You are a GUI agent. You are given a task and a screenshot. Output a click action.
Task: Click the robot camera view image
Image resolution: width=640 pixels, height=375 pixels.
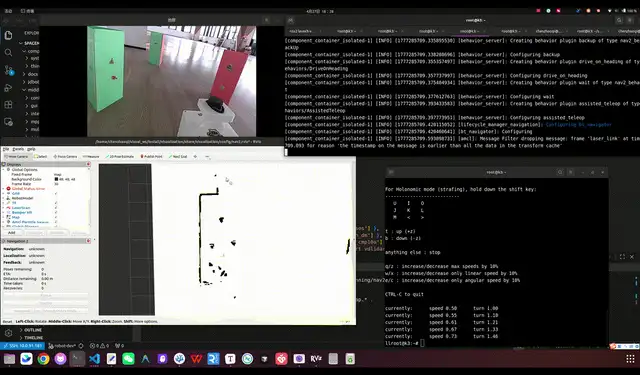click(x=171, y=81)
